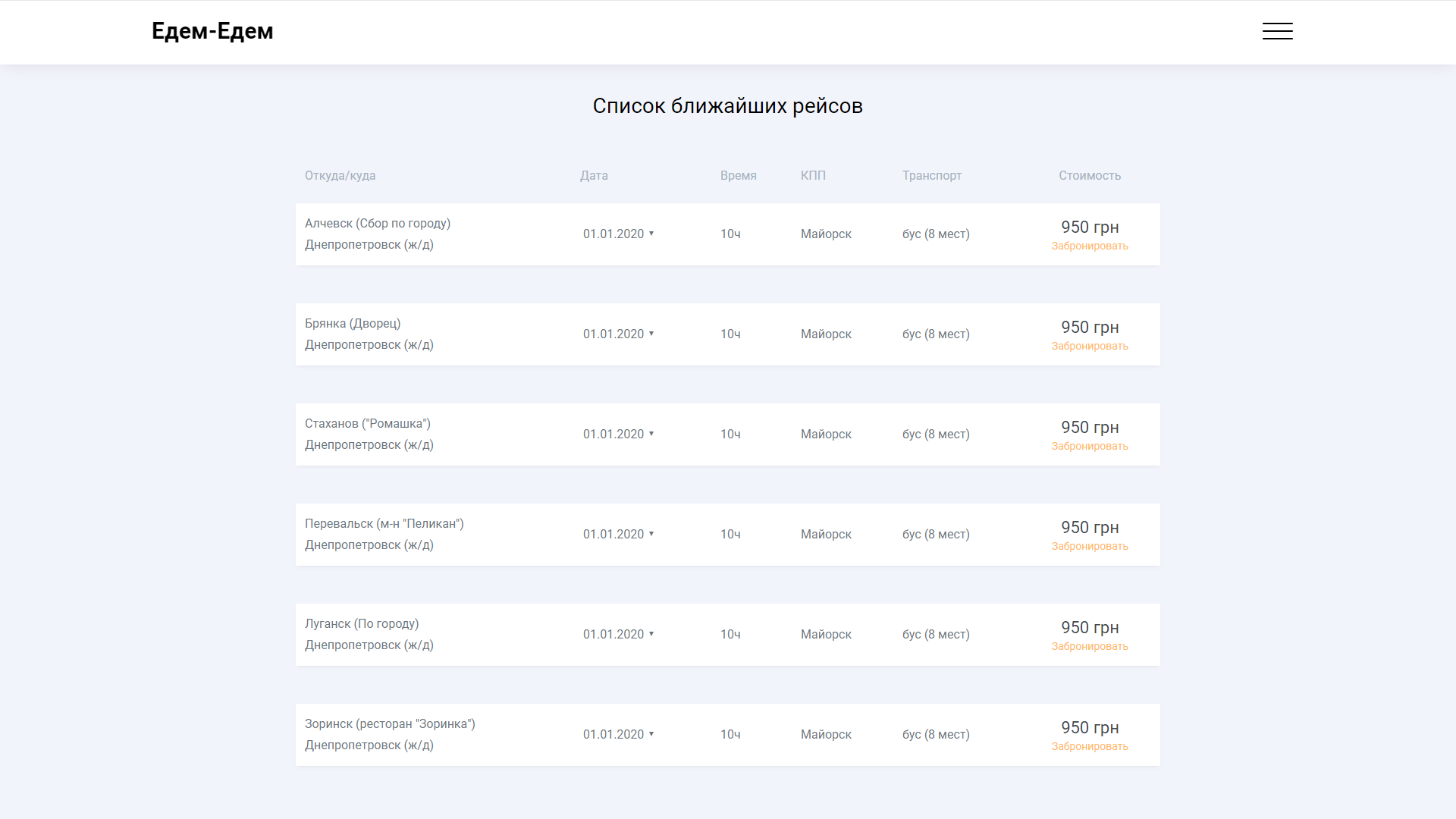Expand date dropdown in Перевальск row

[x=618, y=534]
